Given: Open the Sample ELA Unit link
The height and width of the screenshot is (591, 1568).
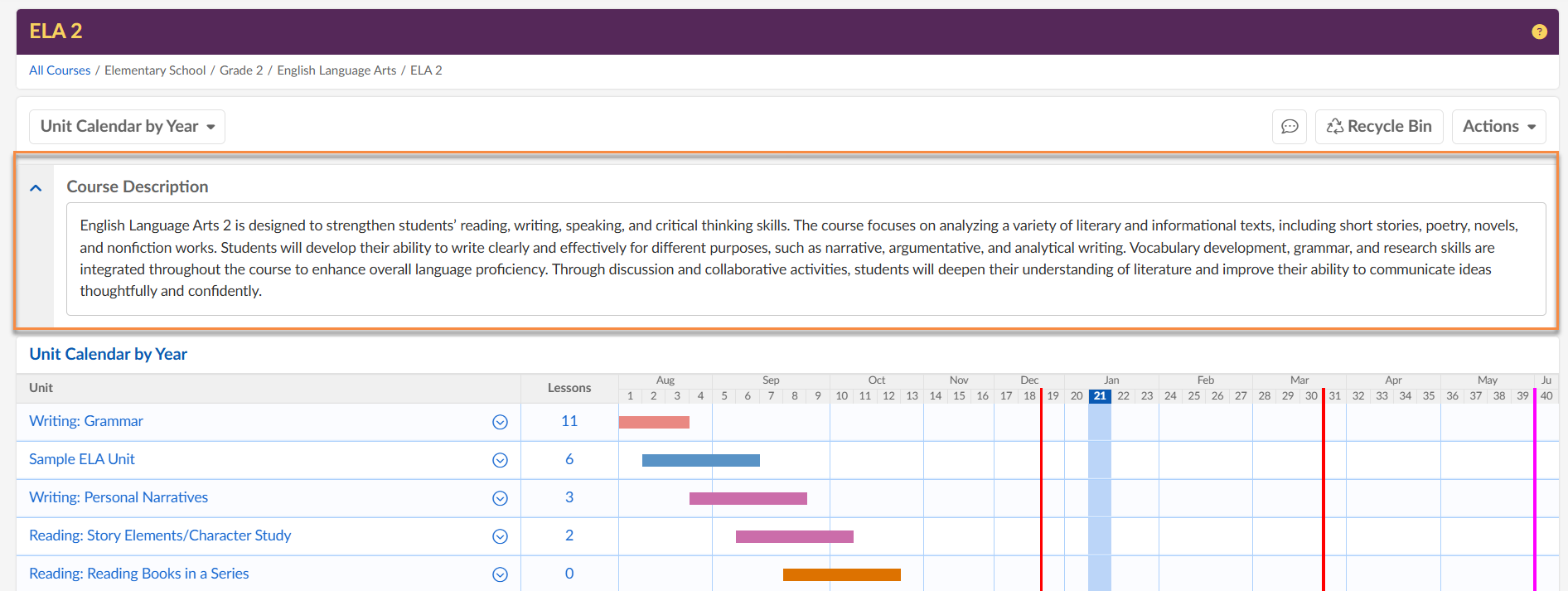Looking at the screenshot, I should pos(82,459).
